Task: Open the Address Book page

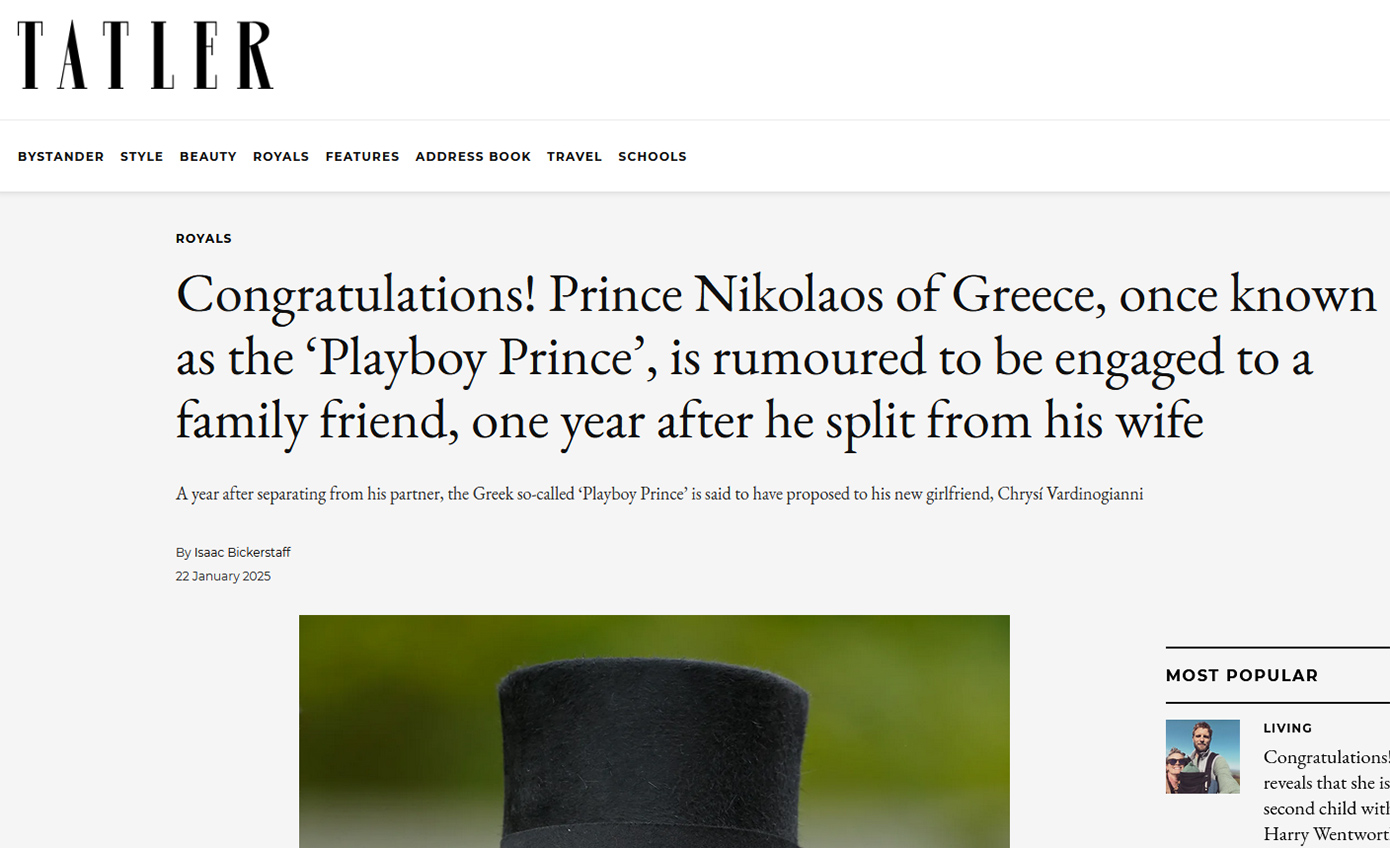Action: pos(473,157)
